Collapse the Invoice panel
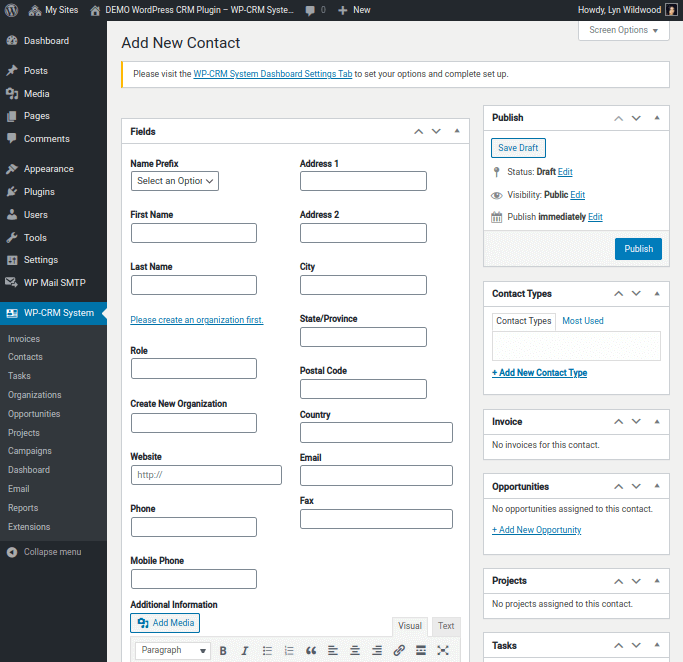The width and height of the screenshot is (683, 662). [657, 422]
